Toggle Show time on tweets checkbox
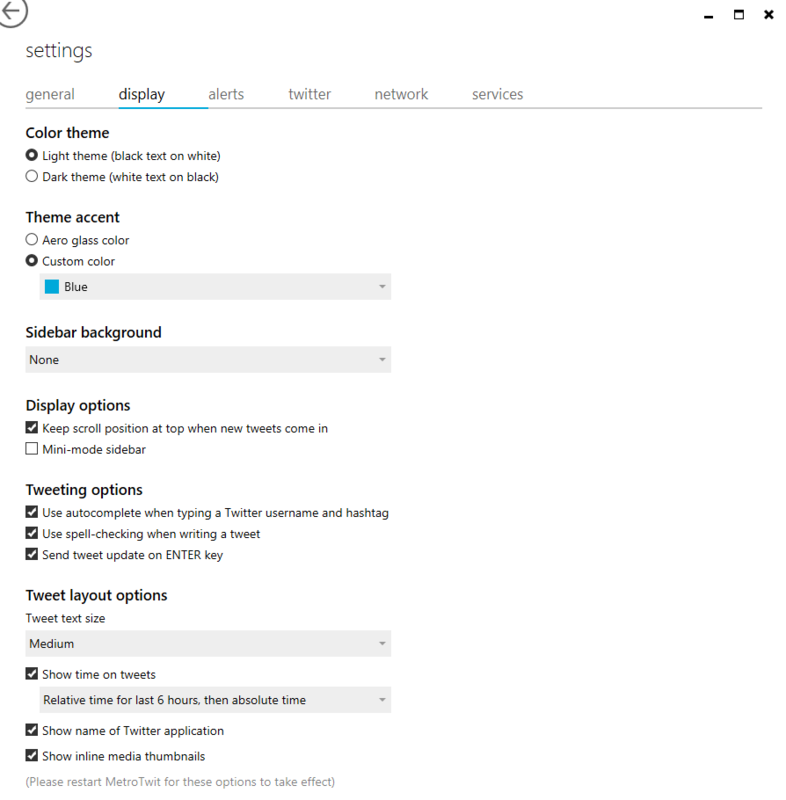Screen dimensions: 786x800 point(32,674)
